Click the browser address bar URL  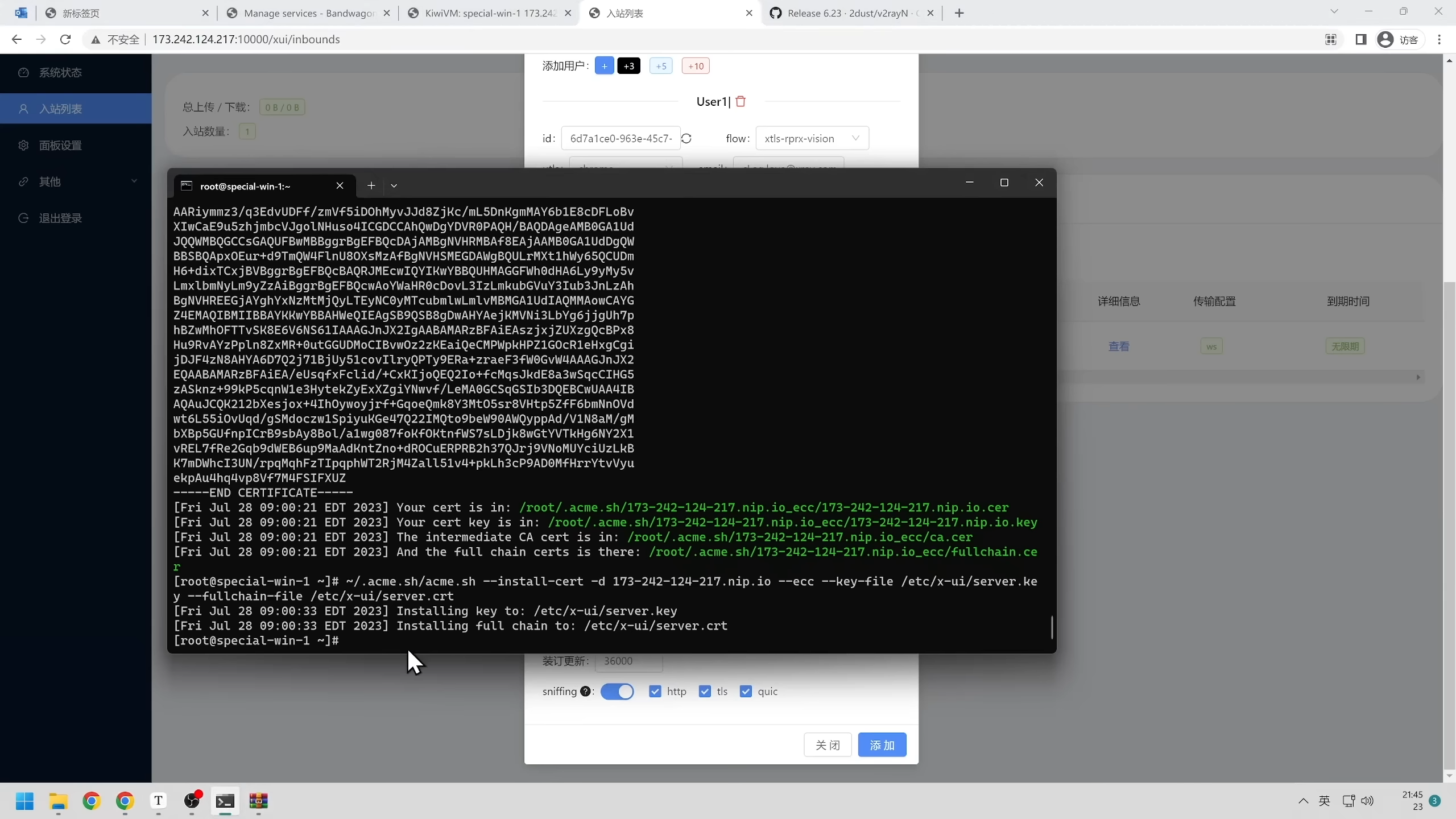point(246,39)
